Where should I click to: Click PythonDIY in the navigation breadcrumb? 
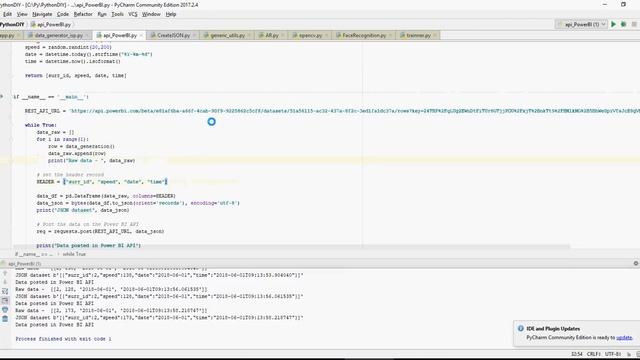(x=12, y=24)
